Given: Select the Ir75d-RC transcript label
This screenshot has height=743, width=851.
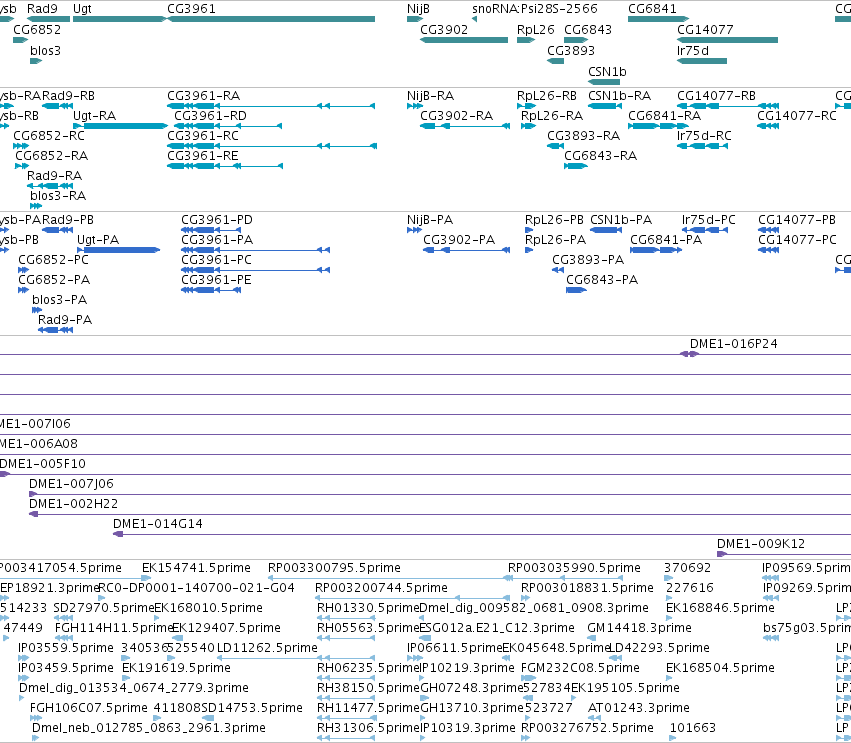Looking at the screenshot, I should tap(704, 136).
